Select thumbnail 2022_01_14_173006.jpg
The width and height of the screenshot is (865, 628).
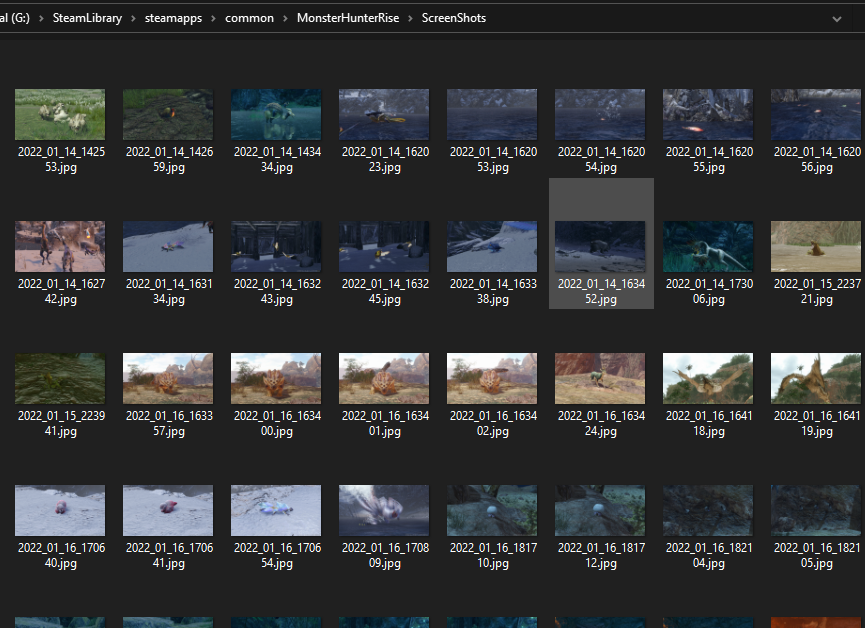[x=708, y=246]
